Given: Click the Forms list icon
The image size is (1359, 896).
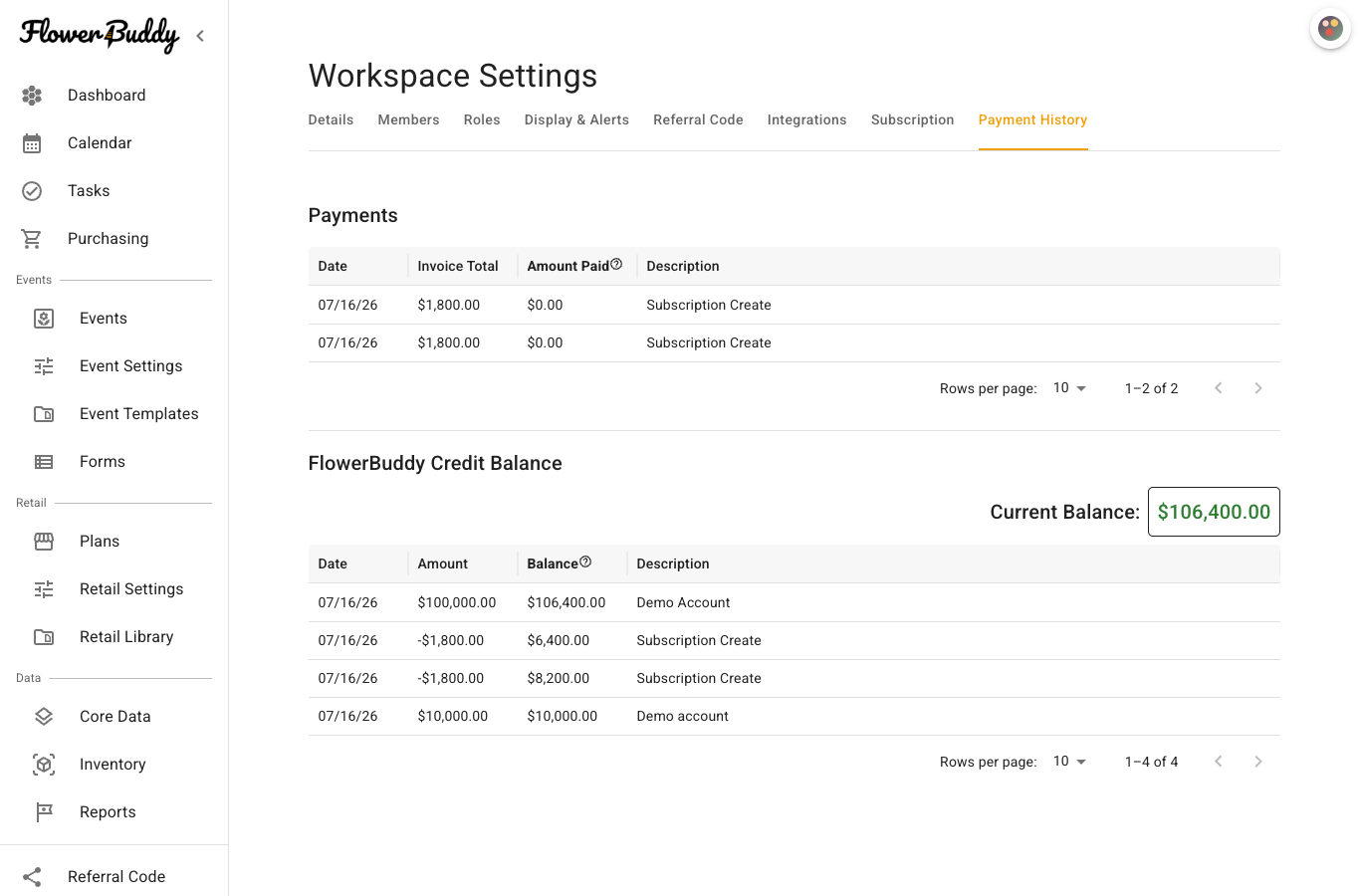Looking at the screenshot, I should (x=44, y=462).
